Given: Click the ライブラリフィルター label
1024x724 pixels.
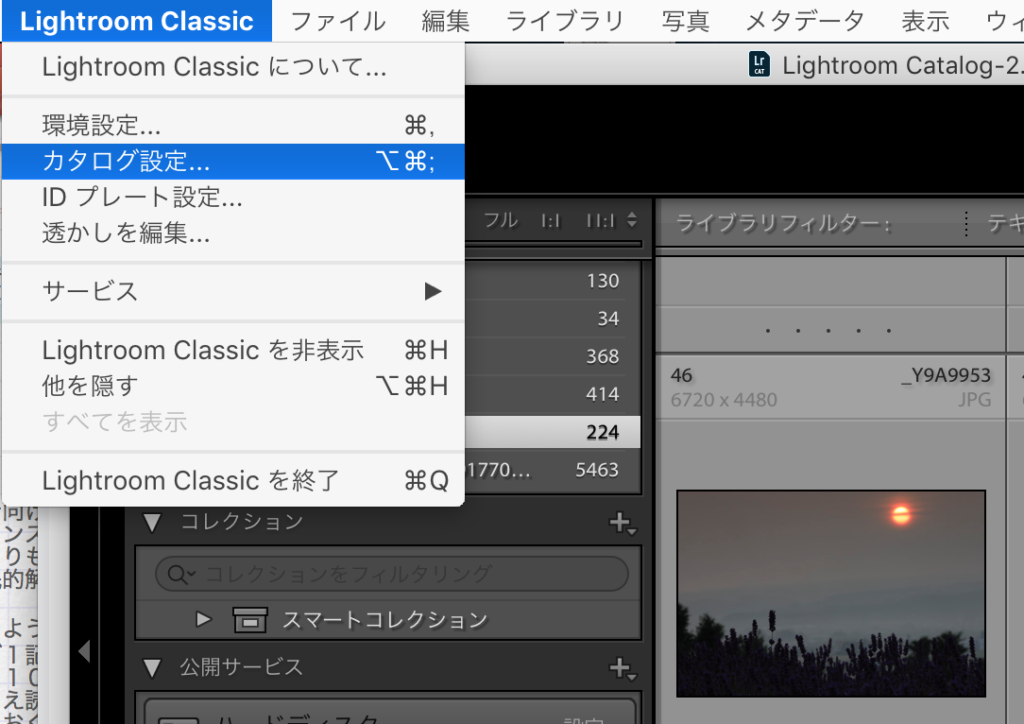Looking at the screenshot, I should click(784, 224).
